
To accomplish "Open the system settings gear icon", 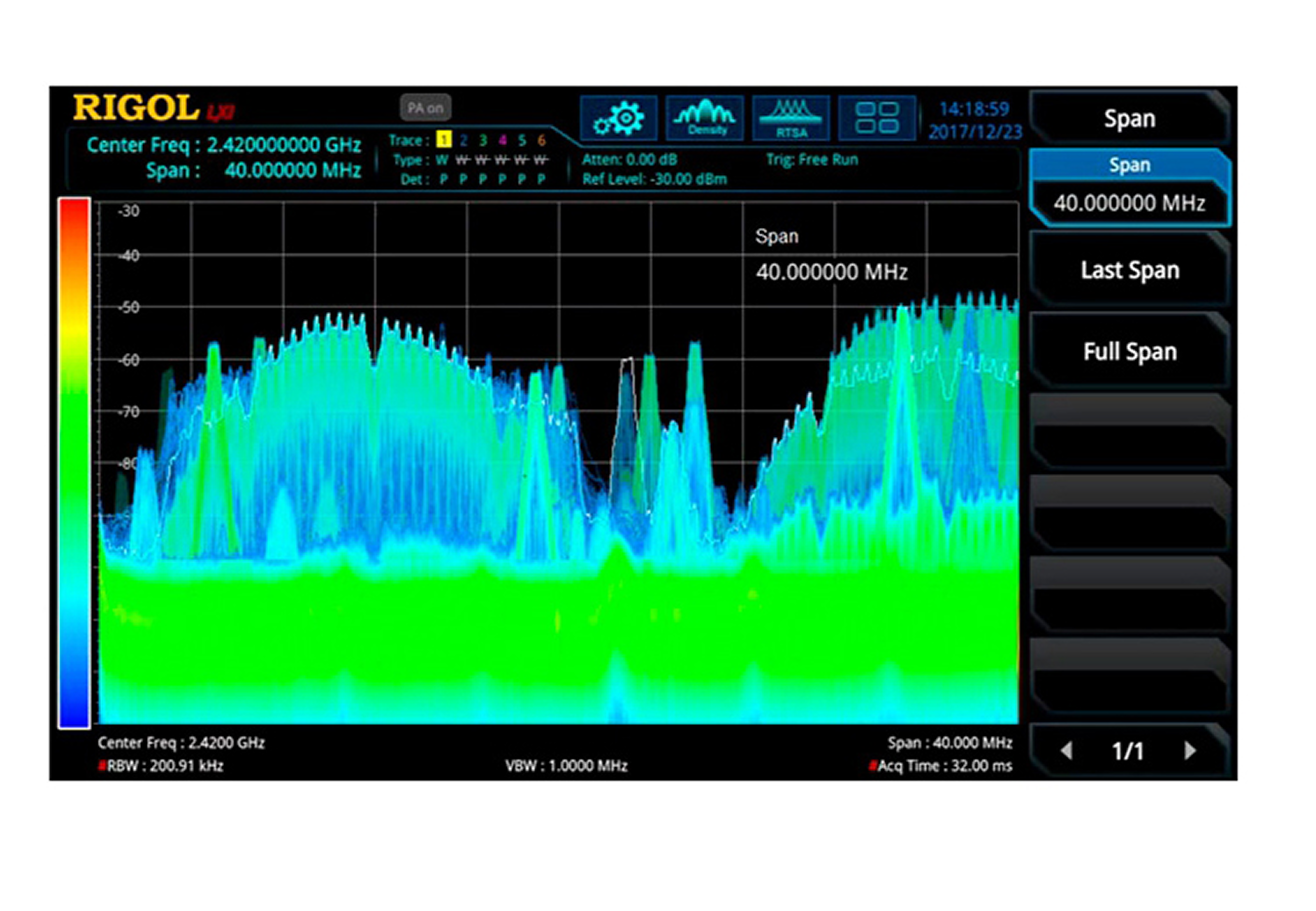I will (x=619, y=118).
